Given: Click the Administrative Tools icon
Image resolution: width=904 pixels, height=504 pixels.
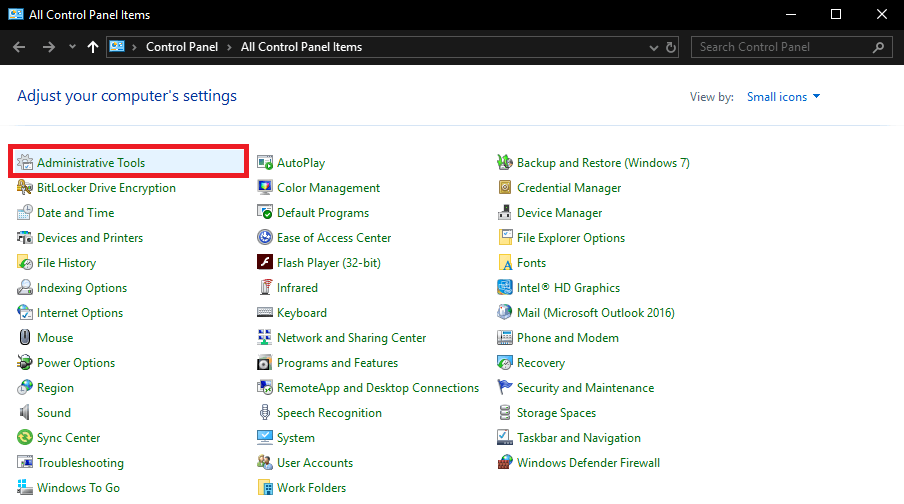Looking at the screenshot, I should 25,163.
